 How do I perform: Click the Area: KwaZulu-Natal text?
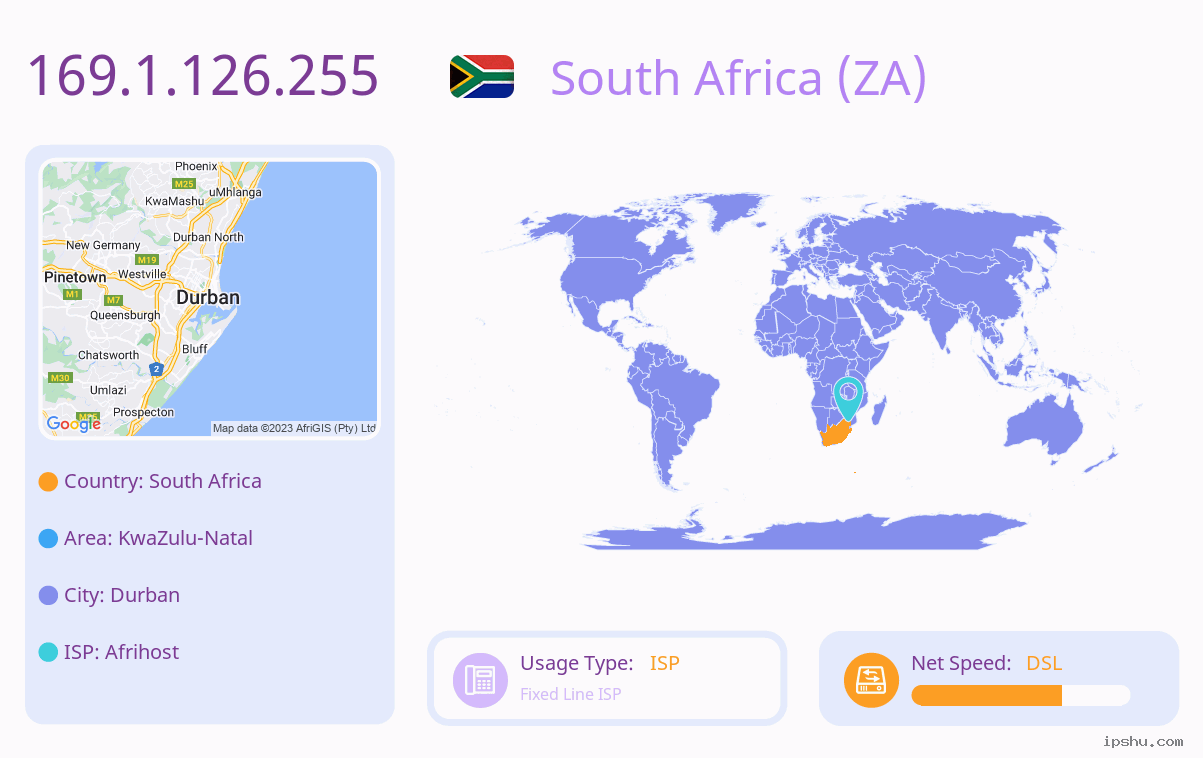158,538
